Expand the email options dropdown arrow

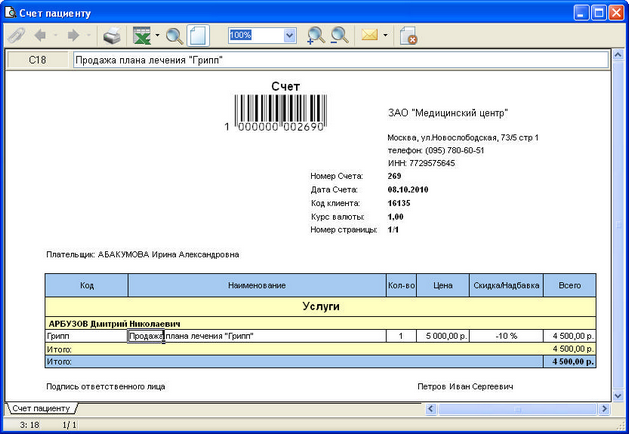tap(385, 35)
